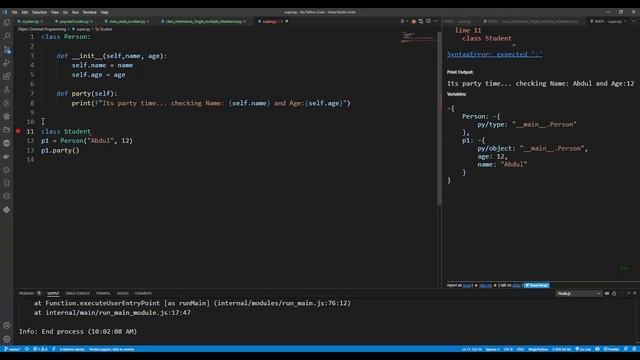Open the output channel dropdown
Image resolution: width=640 pixels, height=360 pixels.
click(x=578, y=293)
